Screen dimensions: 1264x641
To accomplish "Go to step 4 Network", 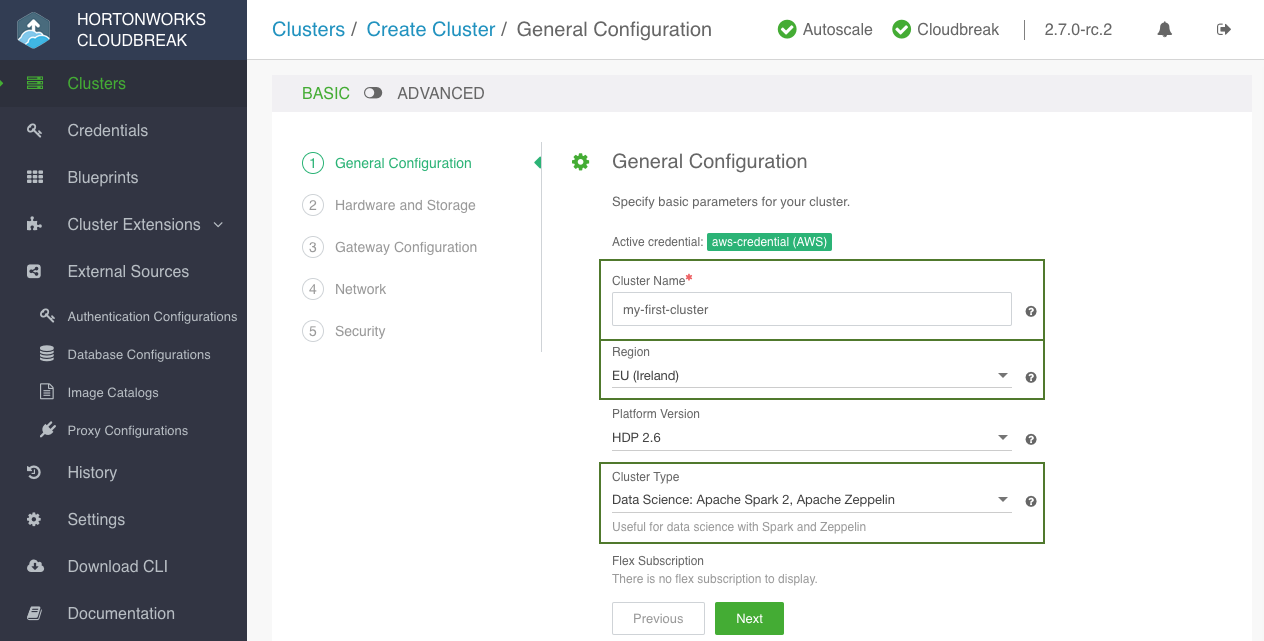I will point(345,289).
